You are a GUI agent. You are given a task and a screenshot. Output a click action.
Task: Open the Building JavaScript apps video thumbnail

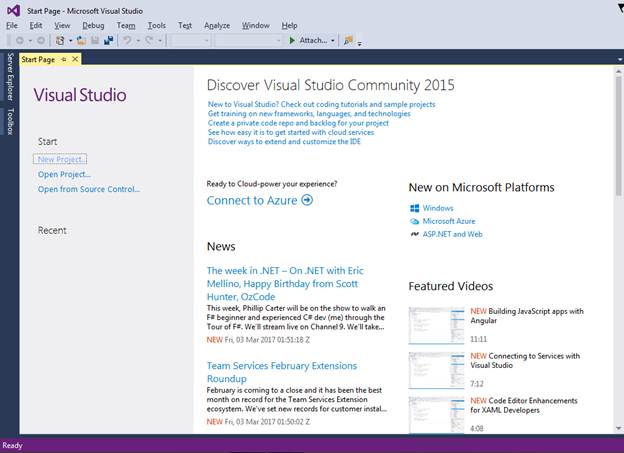[436, 325]
